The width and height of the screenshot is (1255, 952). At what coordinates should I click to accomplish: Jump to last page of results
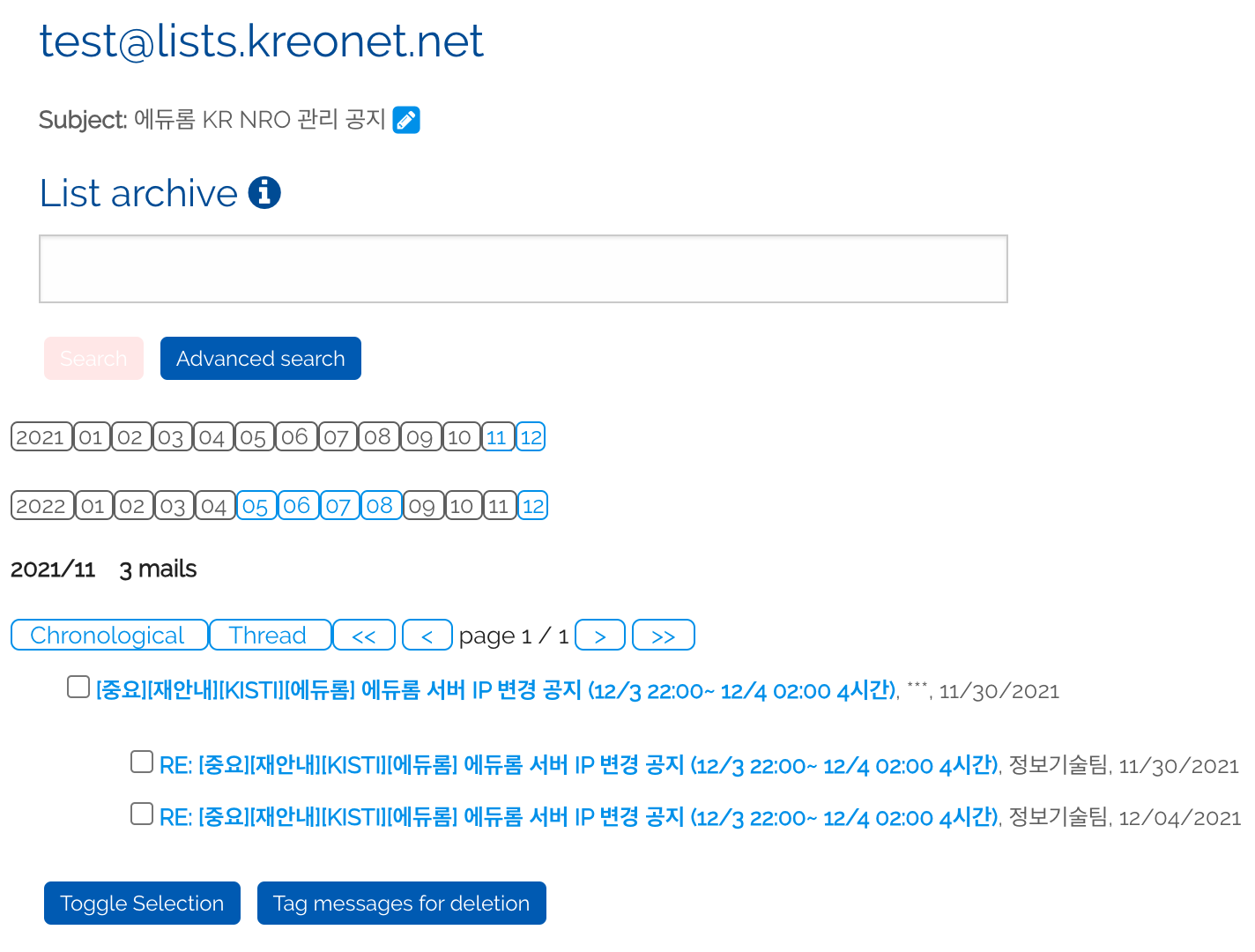pos(664,636)
